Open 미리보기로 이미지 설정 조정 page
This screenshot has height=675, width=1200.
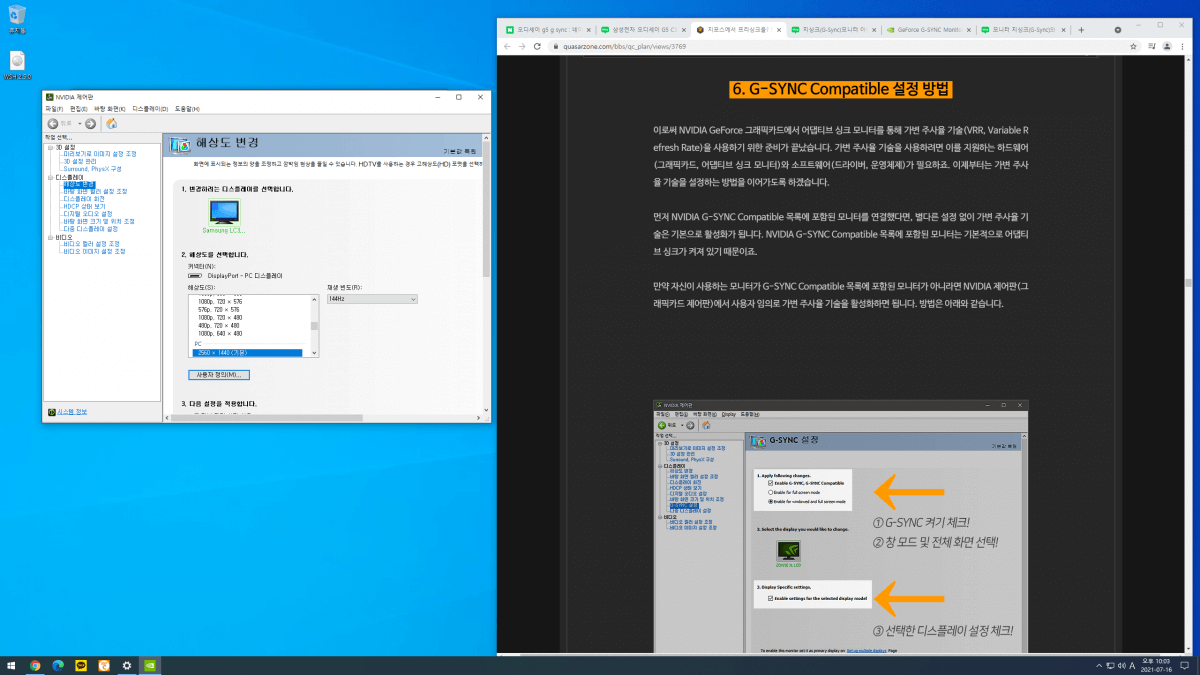pos(100,153)
